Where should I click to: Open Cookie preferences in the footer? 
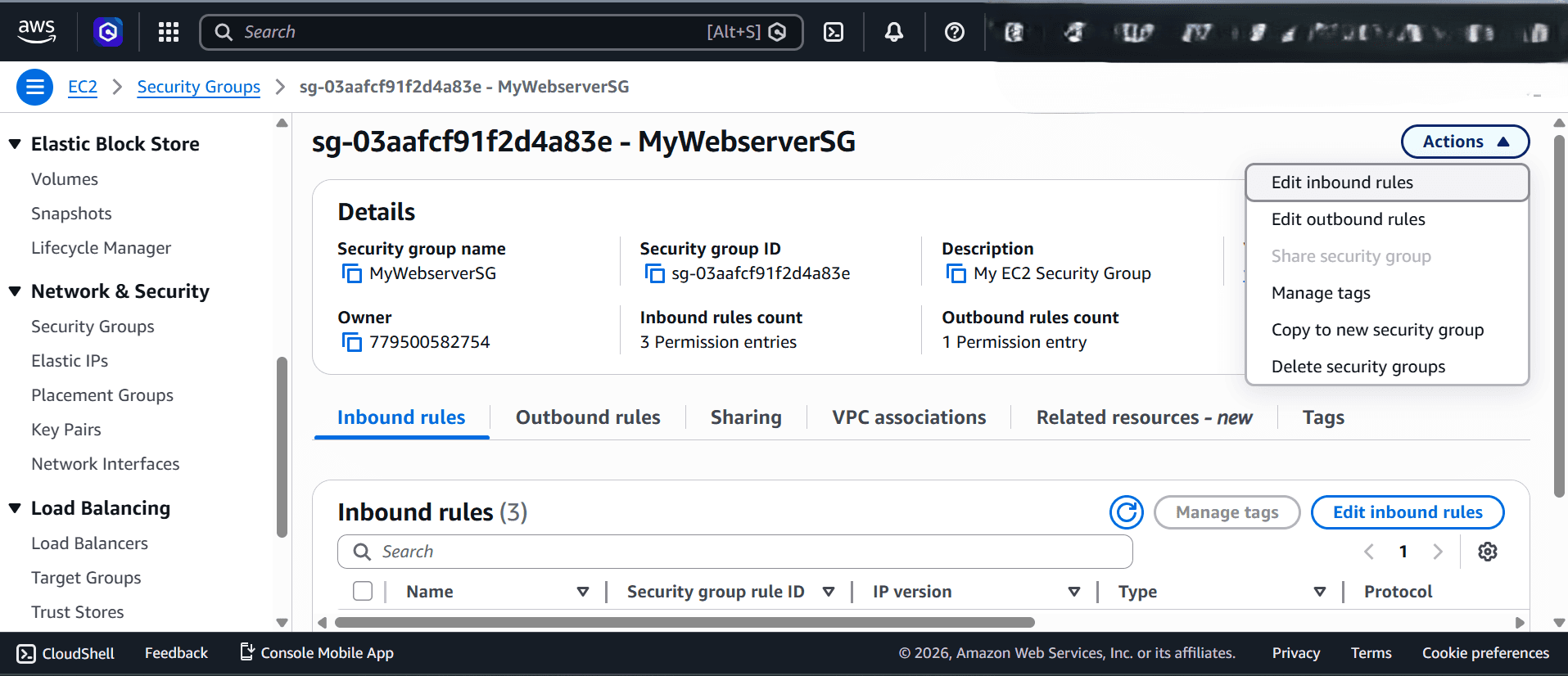click(1485, 653)
